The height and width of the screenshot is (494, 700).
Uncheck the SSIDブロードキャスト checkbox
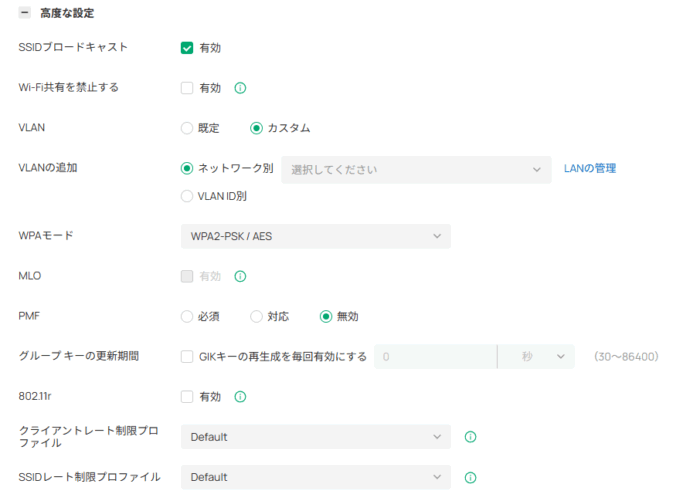(187, 47)
